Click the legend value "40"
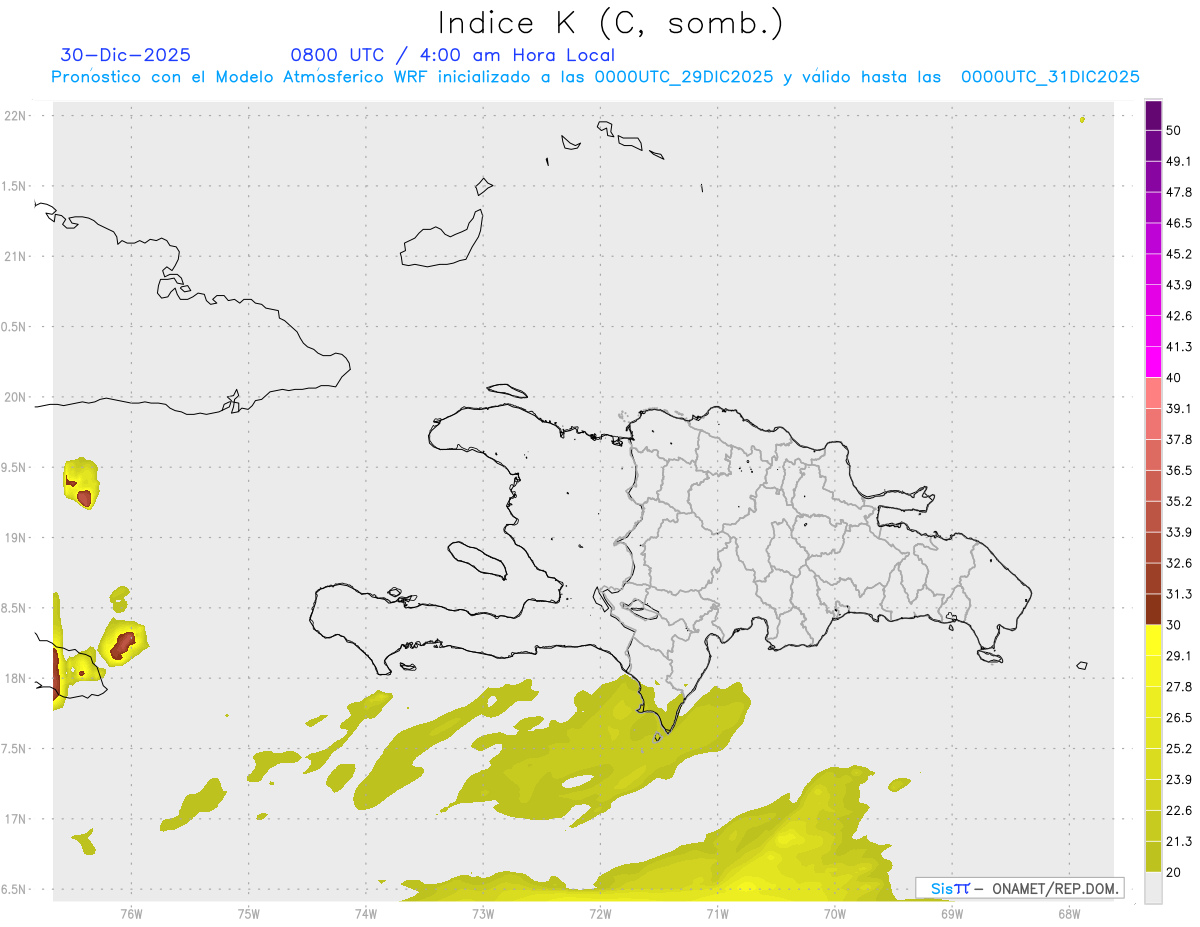 1173,378
